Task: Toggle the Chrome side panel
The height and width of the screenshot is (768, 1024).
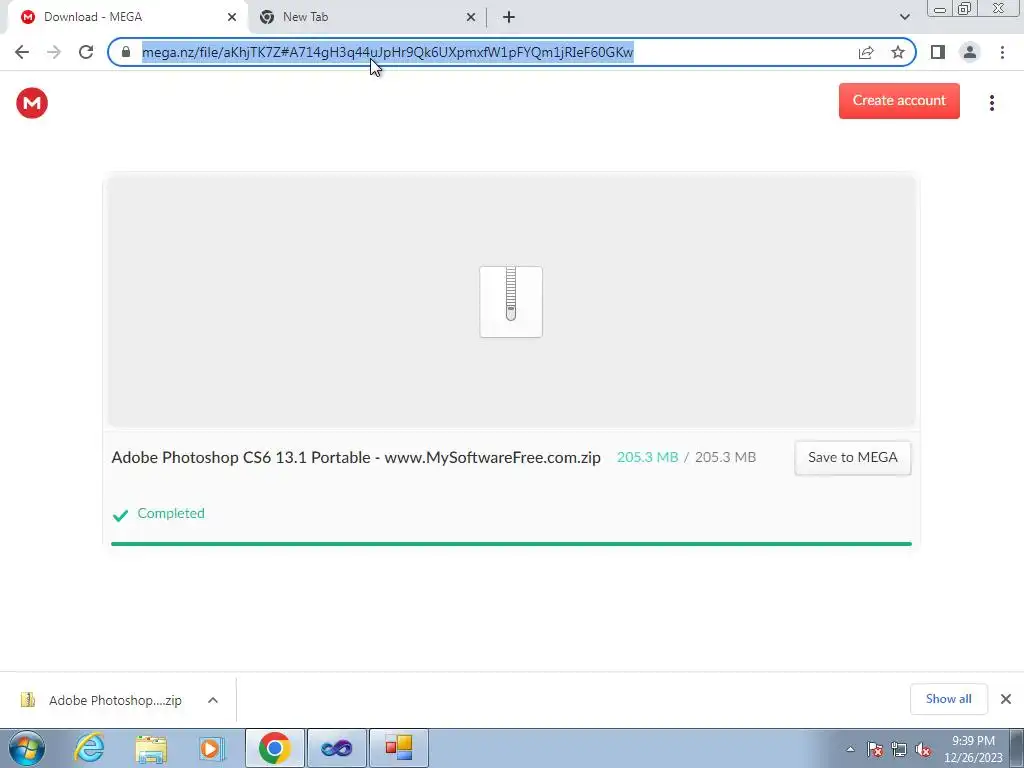Action: (938, 52)
